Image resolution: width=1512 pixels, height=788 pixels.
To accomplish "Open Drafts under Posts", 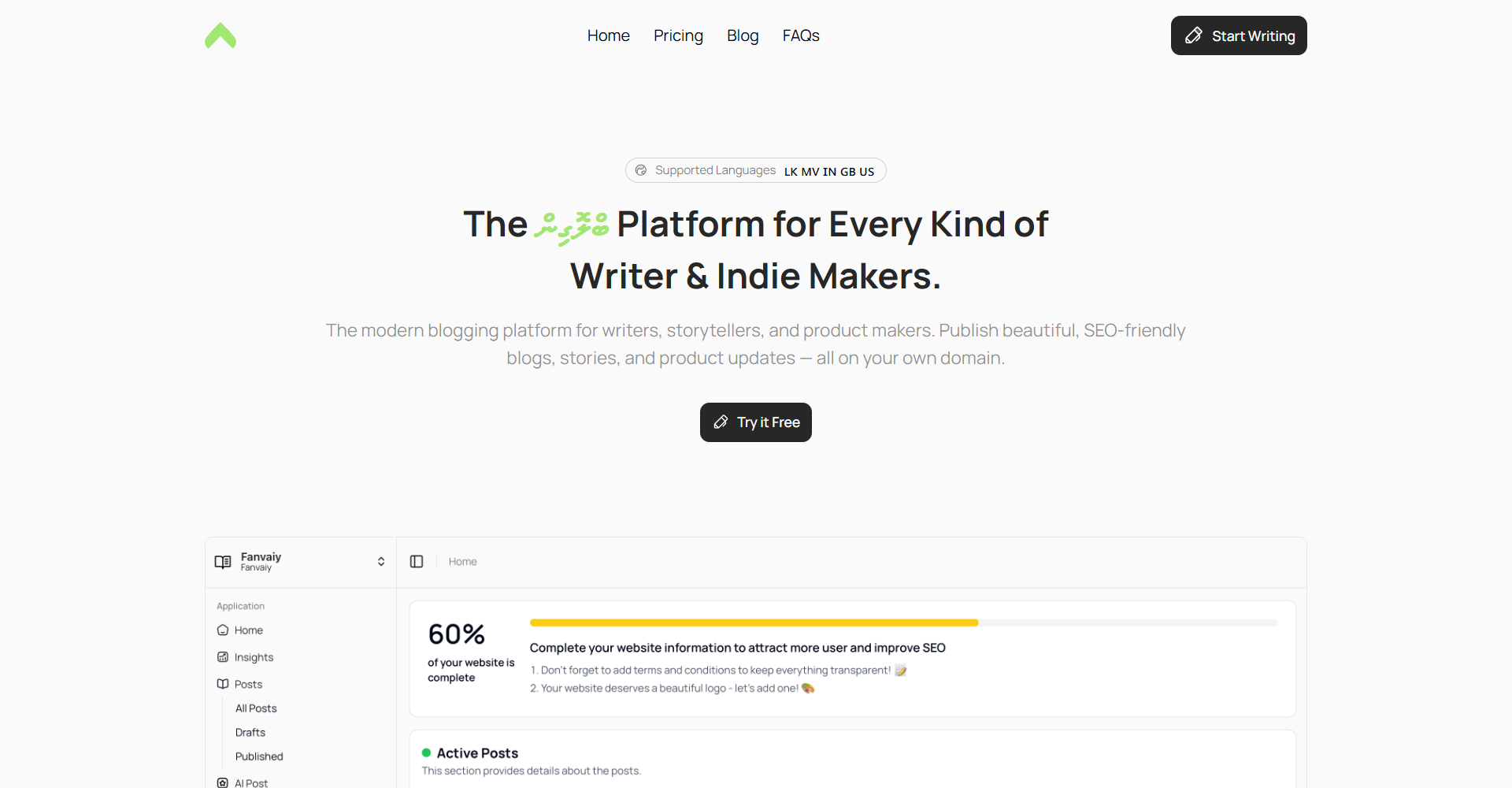I will click(250, 732).
